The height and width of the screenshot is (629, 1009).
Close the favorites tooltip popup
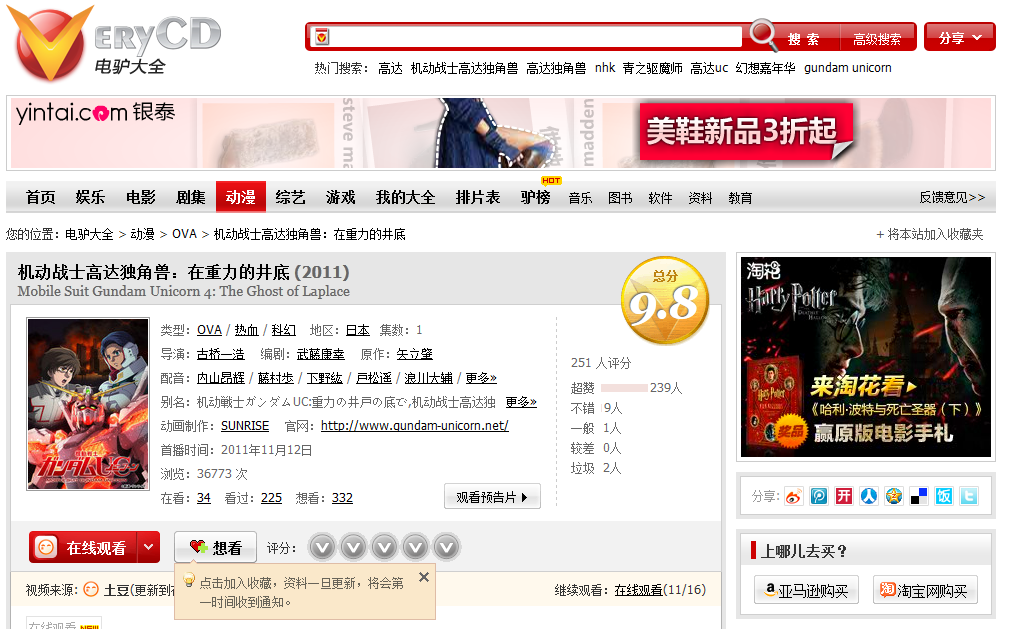coord(423,577)
